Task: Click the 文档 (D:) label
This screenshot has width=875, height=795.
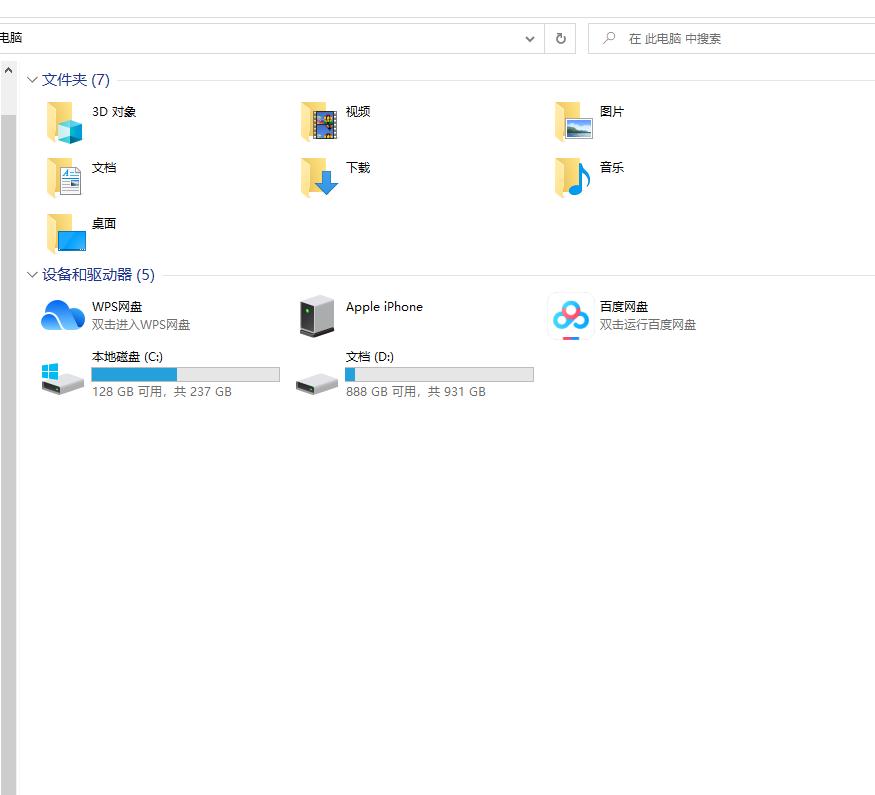Action: [x=370, y=356]
